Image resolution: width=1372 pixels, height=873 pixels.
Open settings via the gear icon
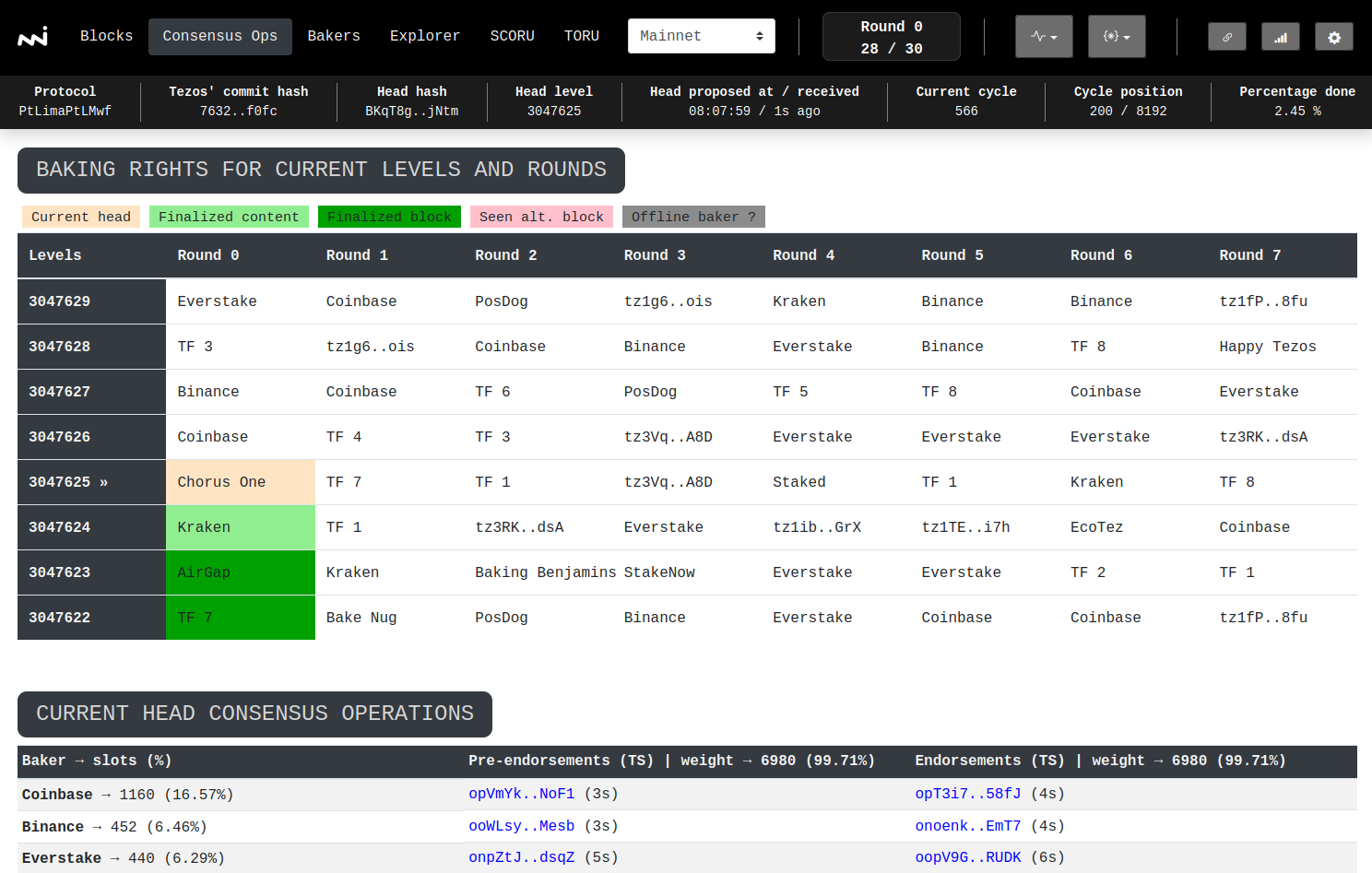pyautogui.click(x=1333, y=37)
